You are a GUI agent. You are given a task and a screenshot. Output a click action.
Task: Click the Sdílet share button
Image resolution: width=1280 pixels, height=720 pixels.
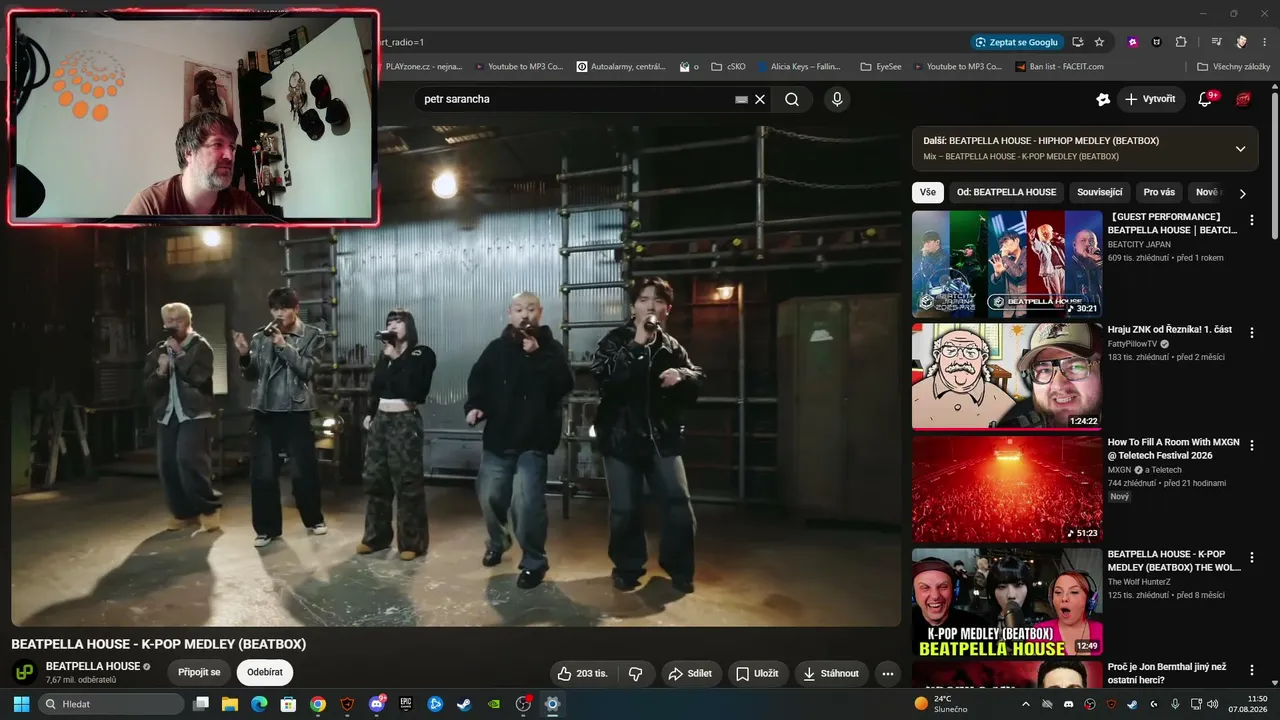[690, 673]
